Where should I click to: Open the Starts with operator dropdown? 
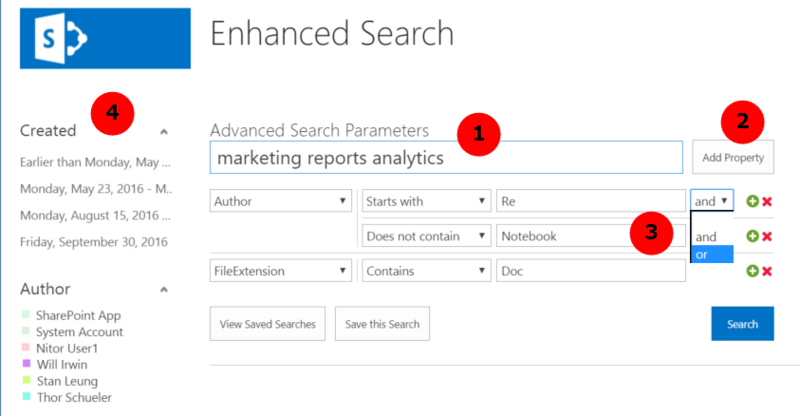point(426,201)
